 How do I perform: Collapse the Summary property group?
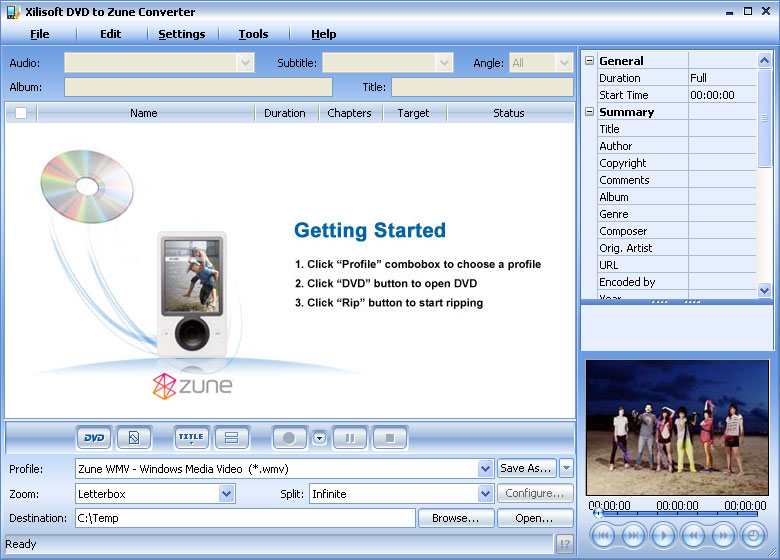[x=590, y=112]
